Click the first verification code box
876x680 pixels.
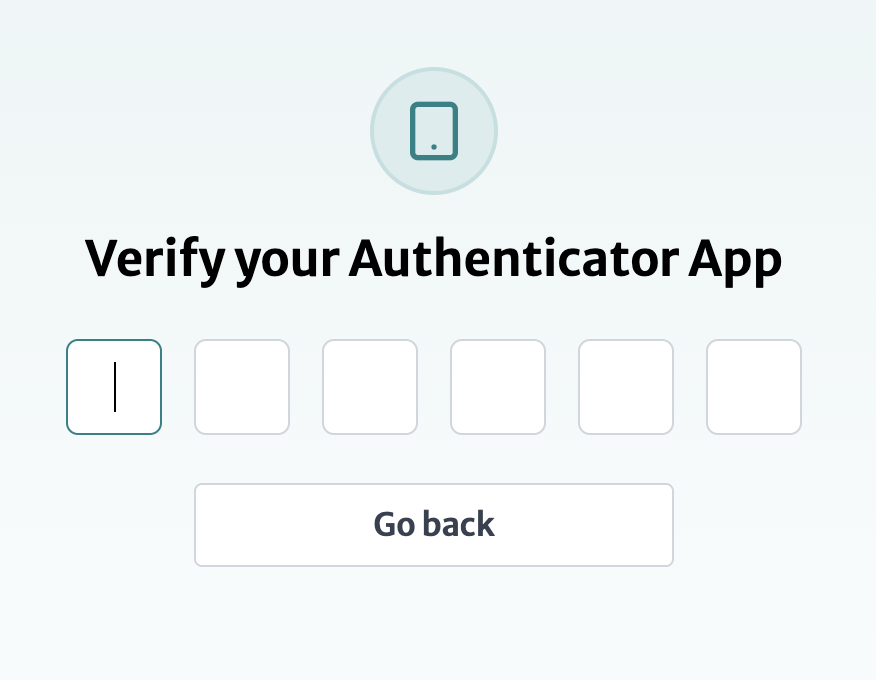[113, 387]
